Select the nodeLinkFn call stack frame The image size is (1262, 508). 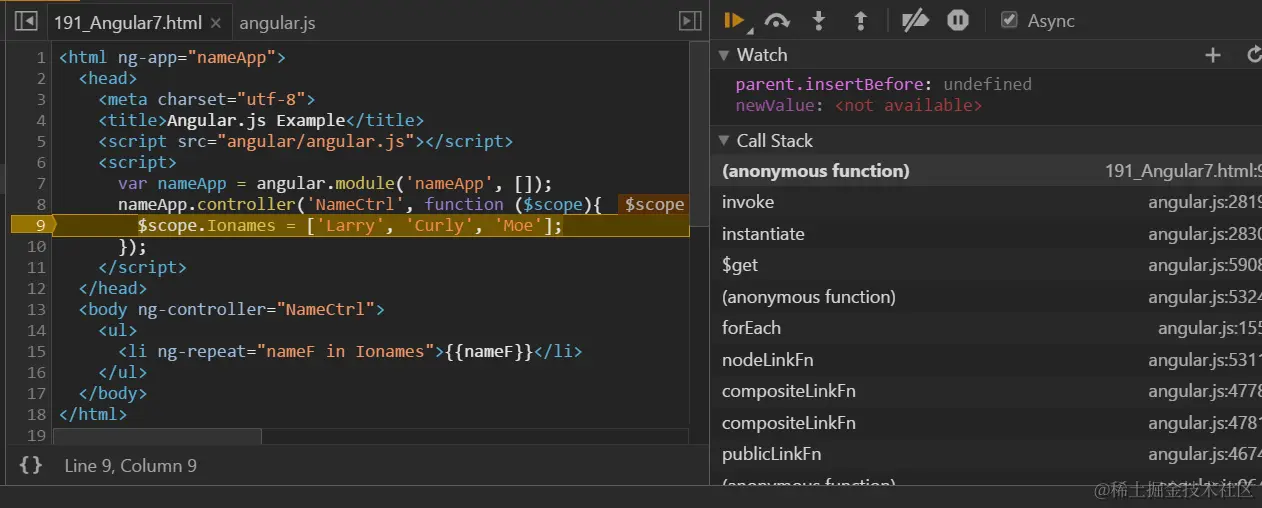(986, 360)
